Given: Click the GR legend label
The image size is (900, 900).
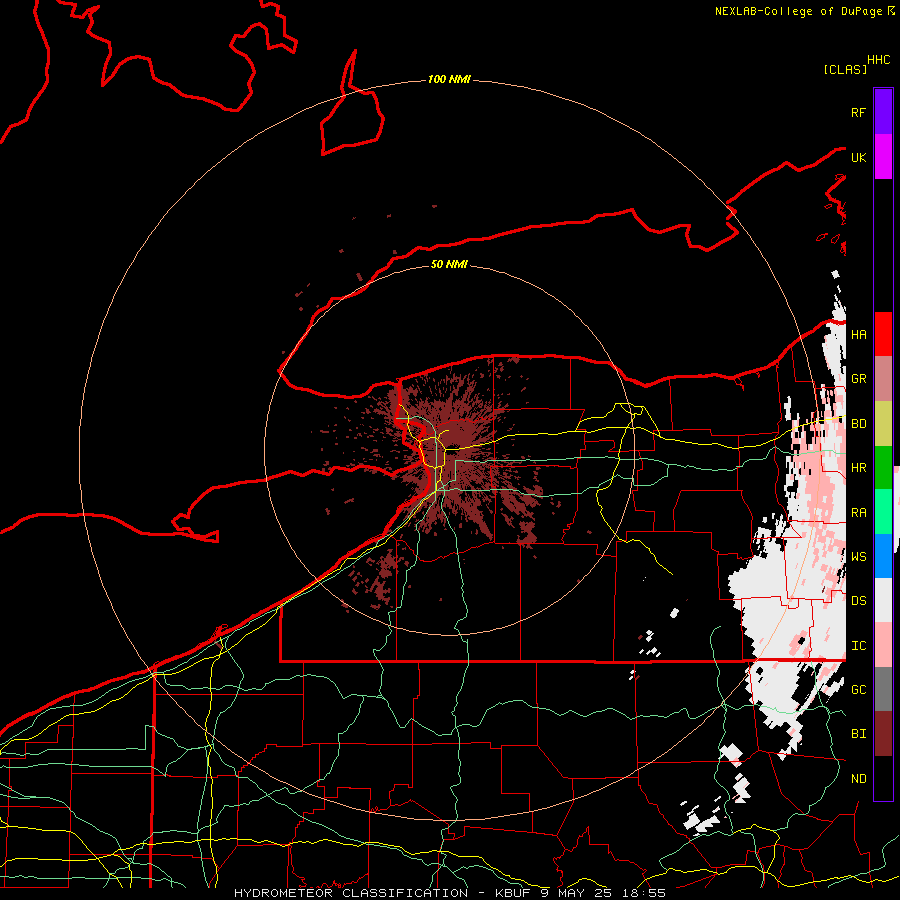Looking at the screenshot, I should (x=859, y=379).
